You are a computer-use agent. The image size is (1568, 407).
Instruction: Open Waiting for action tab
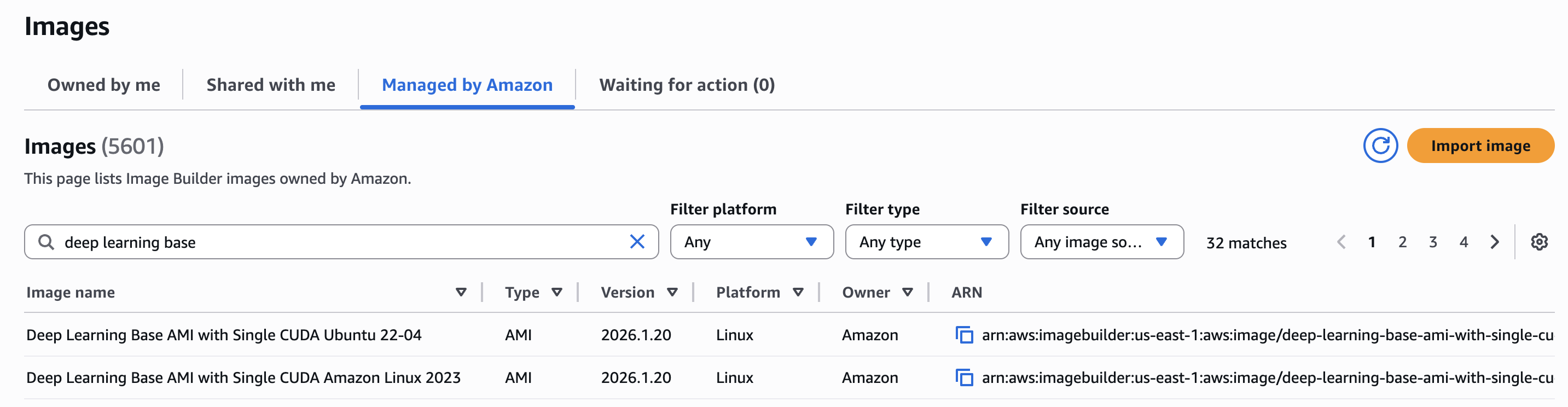[x=687, y=85]
